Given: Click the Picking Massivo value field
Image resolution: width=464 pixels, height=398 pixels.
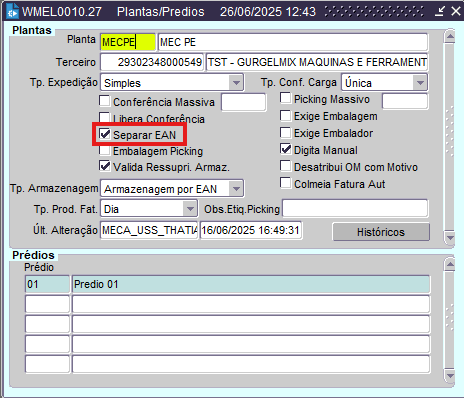Looking at the screenshot, I should (405, 101).
